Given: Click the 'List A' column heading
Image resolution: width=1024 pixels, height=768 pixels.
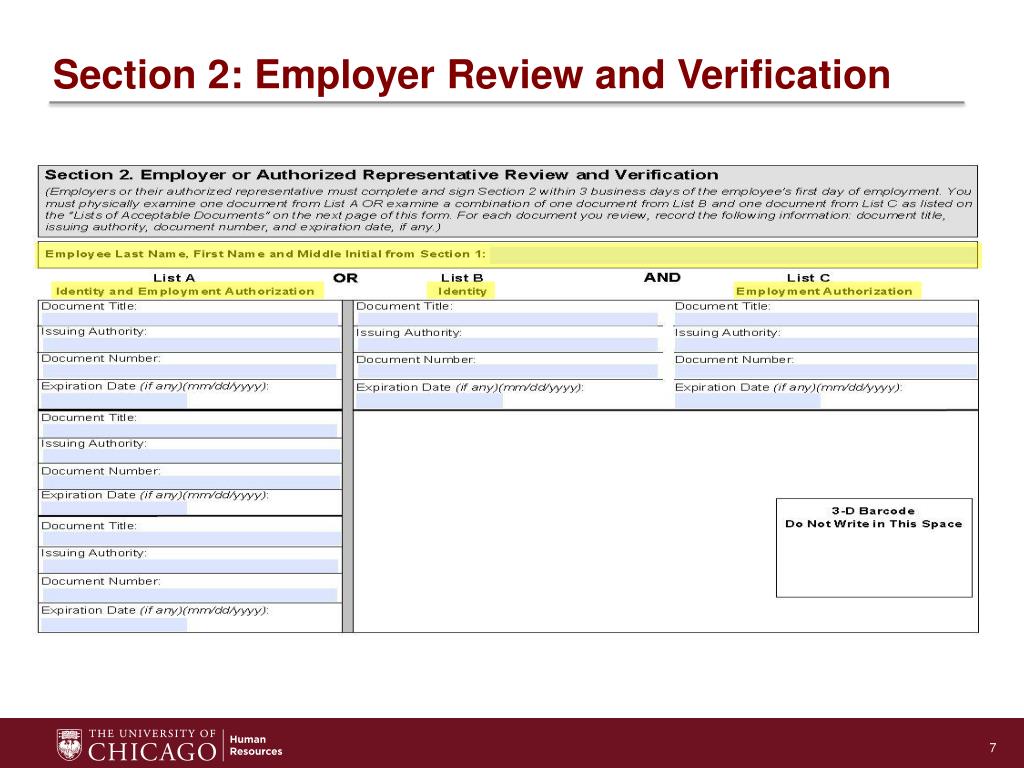Looking at the screenshot, I should [x=174, y=278].
